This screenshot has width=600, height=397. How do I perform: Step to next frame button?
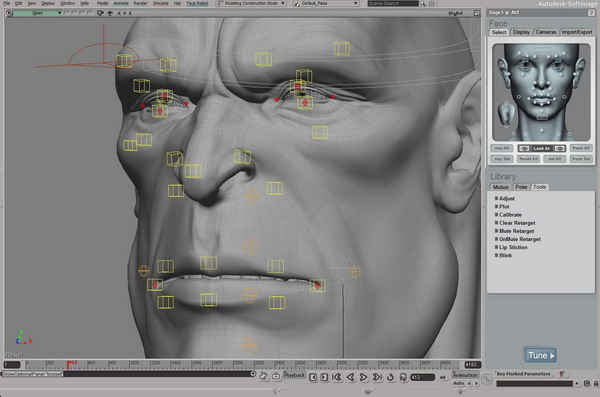324,377
